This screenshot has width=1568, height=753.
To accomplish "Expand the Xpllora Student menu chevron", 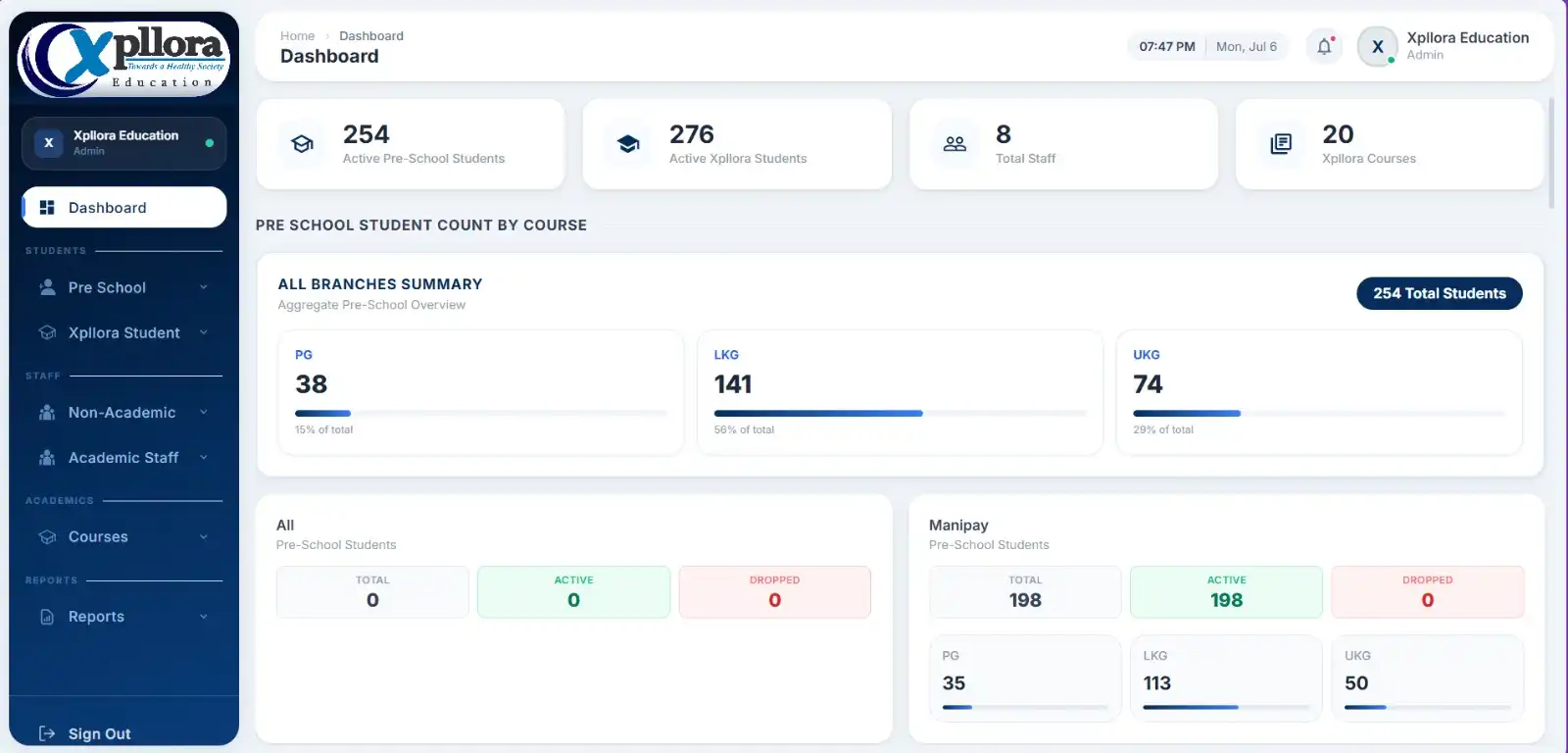I will [x=204, y=332].
